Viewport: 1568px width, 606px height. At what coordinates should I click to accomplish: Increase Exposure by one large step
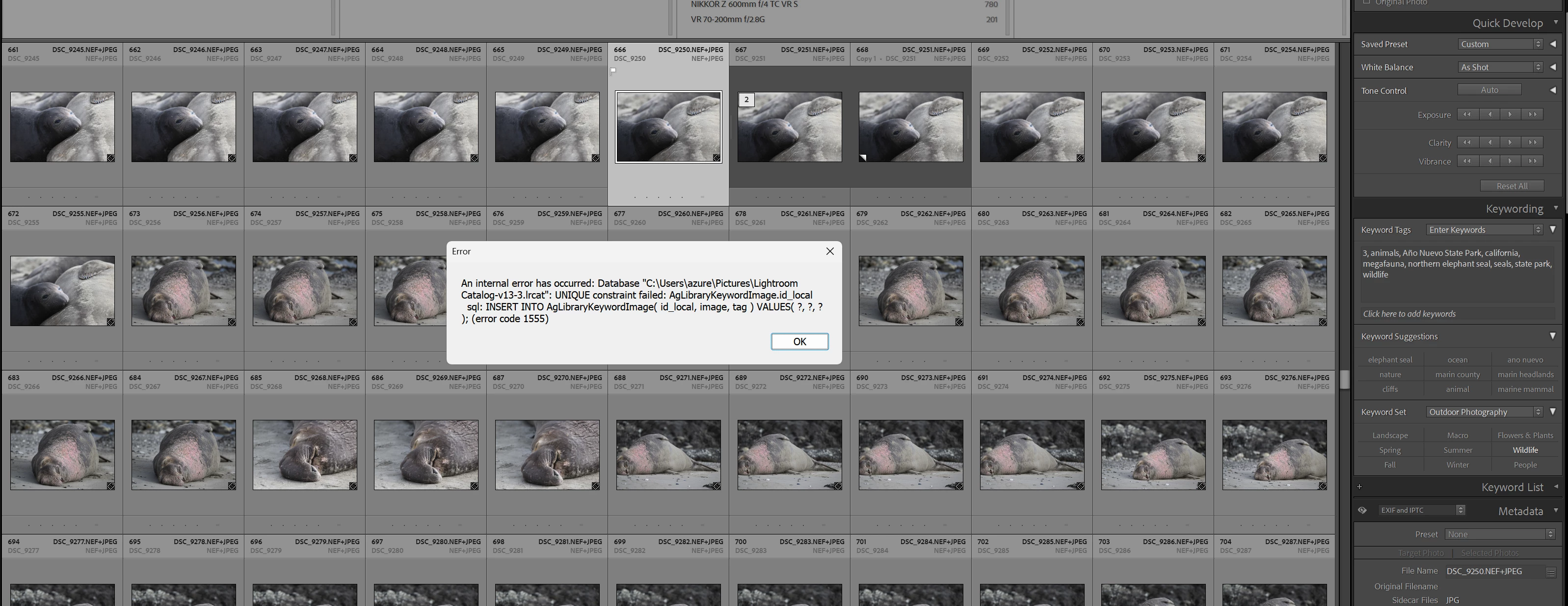pos(1532,114)
